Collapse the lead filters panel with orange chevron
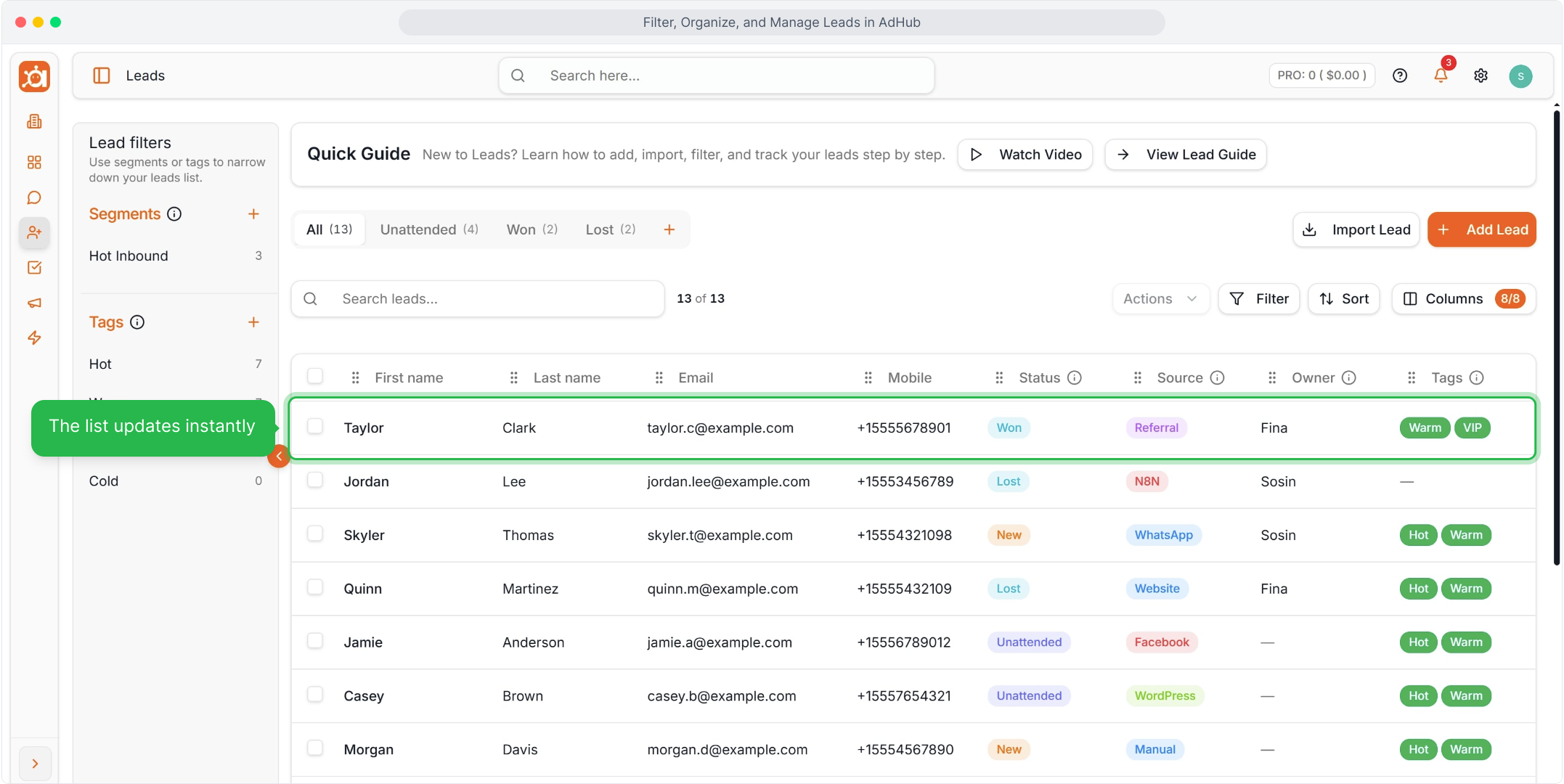 [x=279, y=456]
